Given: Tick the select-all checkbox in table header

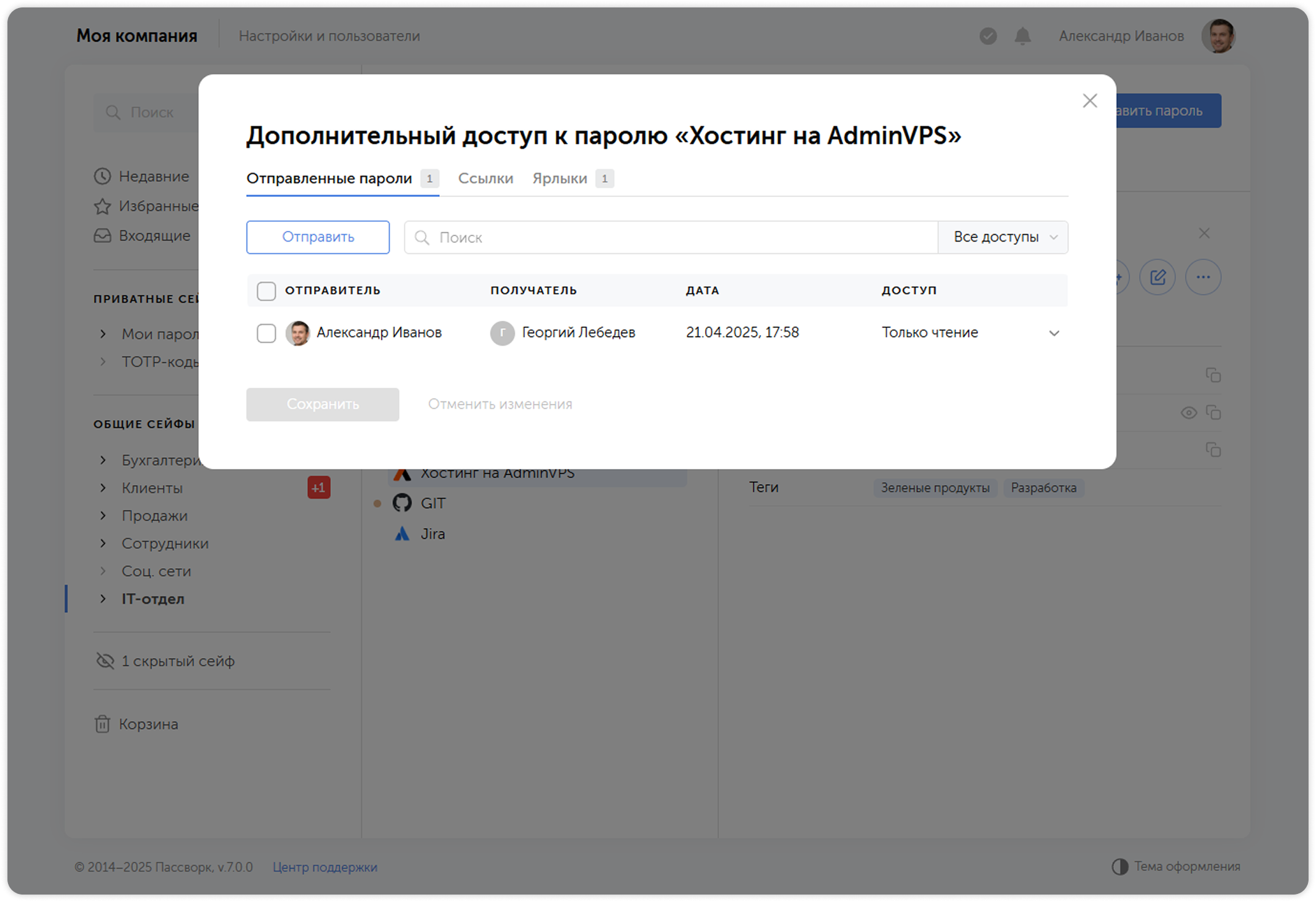Looking at the screenshot, I should click(266, 291).
